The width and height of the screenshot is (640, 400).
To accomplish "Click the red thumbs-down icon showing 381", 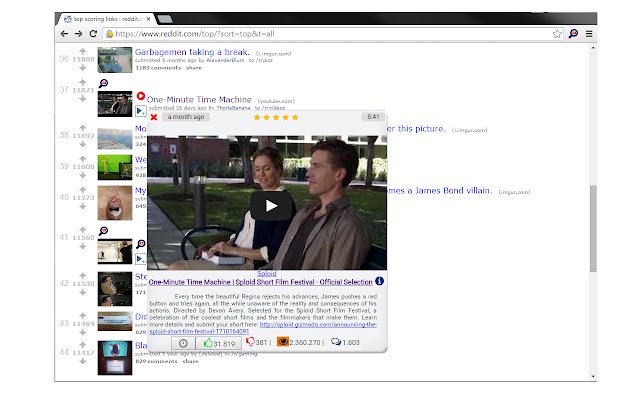I will [250, 342].
